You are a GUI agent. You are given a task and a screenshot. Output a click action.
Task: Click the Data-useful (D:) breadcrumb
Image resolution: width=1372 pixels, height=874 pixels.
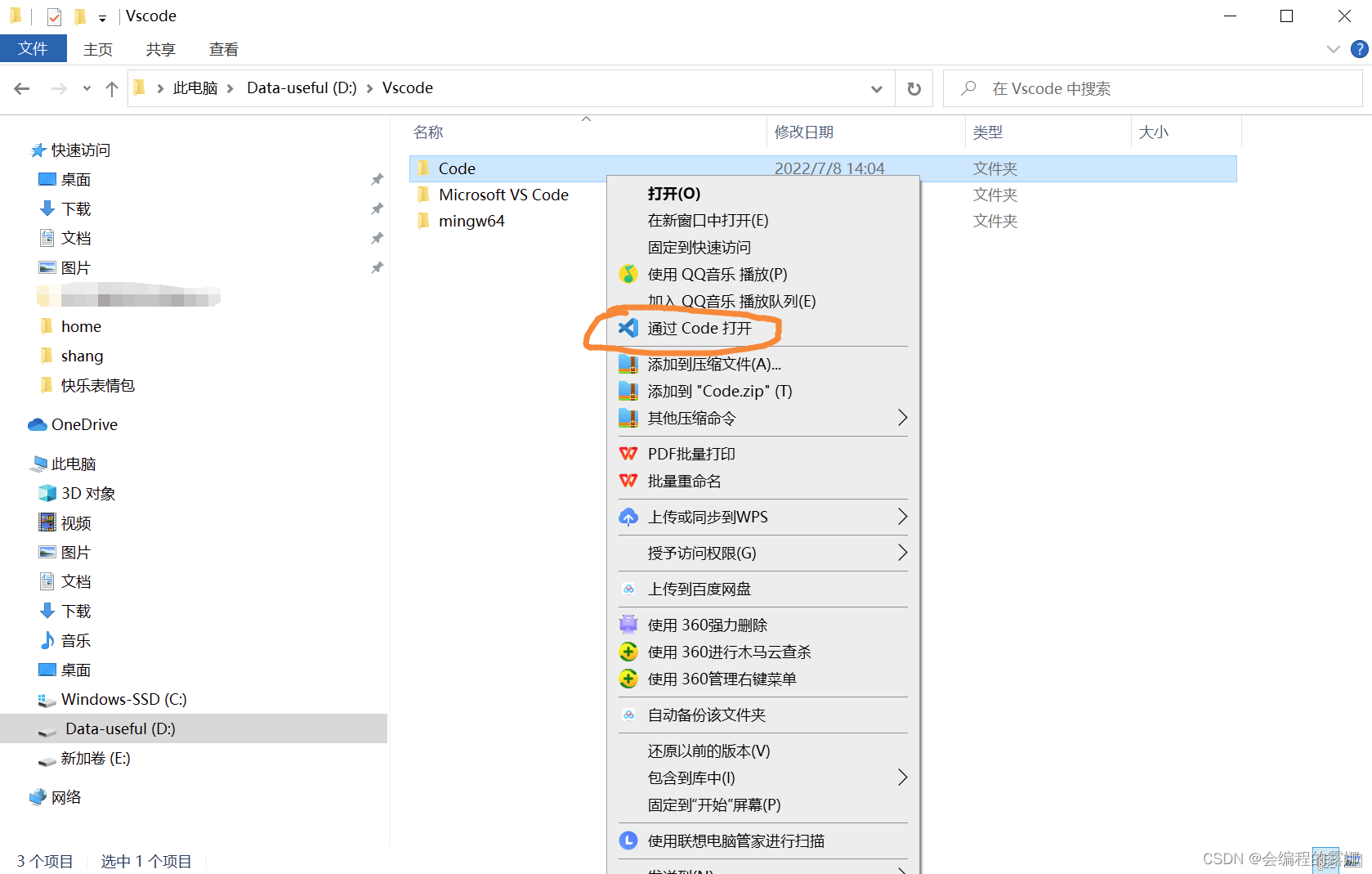pyautogui.click(x=302, y=88)
